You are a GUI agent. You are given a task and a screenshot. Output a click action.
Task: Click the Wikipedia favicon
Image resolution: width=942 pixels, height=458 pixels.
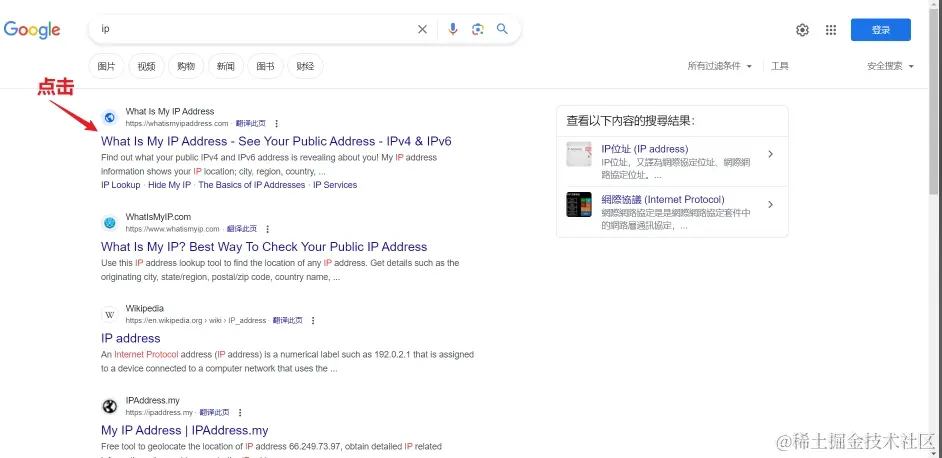point(109,314)
